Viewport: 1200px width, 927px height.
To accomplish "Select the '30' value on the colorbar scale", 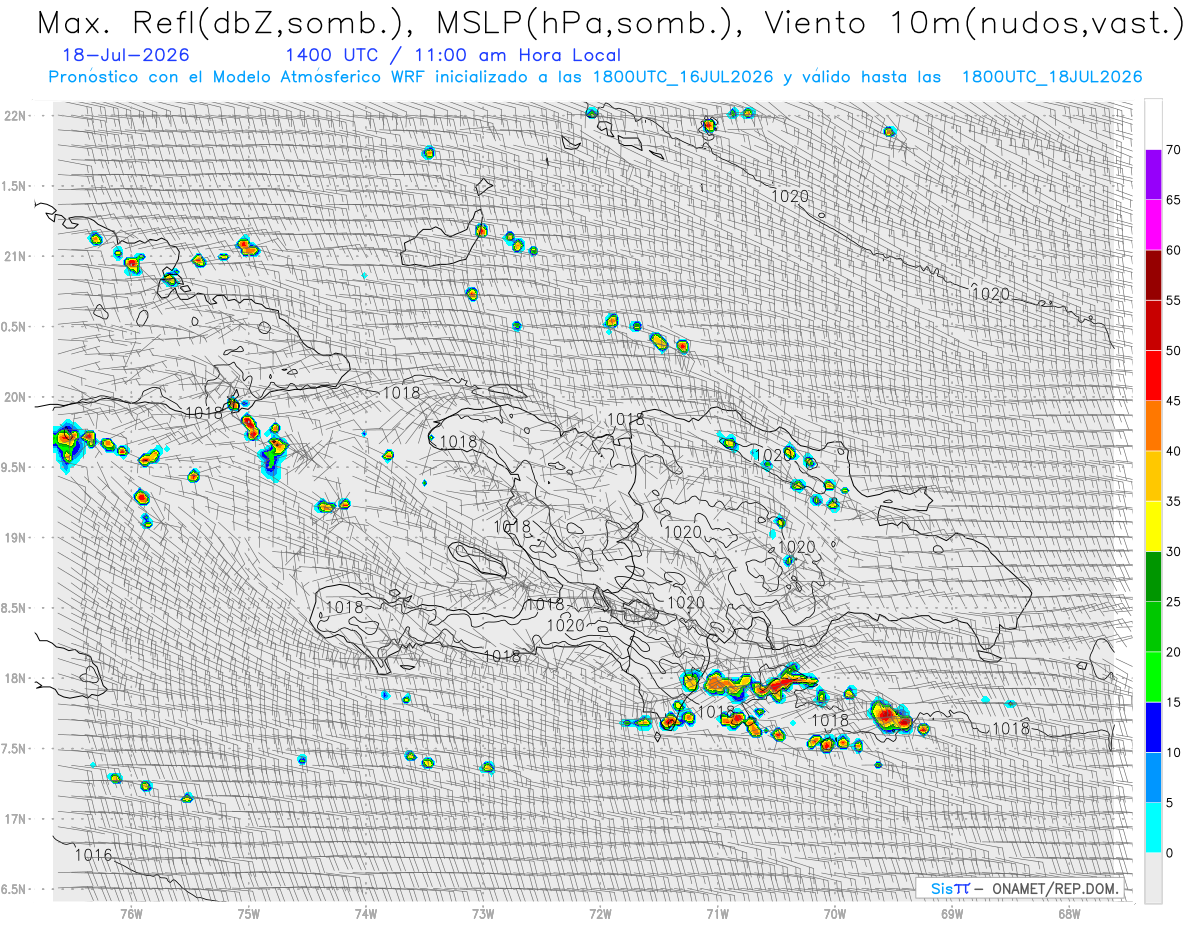I will click(x=1174, y=551).
